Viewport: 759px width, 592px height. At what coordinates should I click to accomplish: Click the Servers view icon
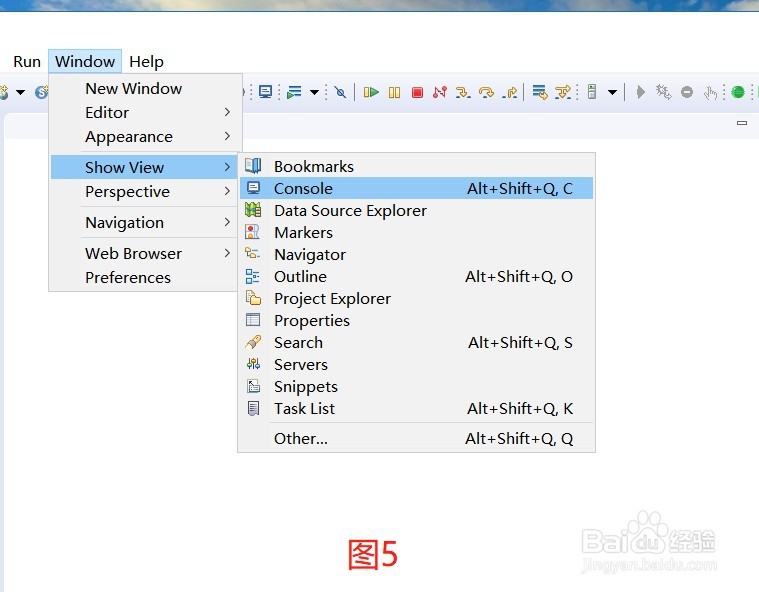pyautogui.click(x=253, y=364)
